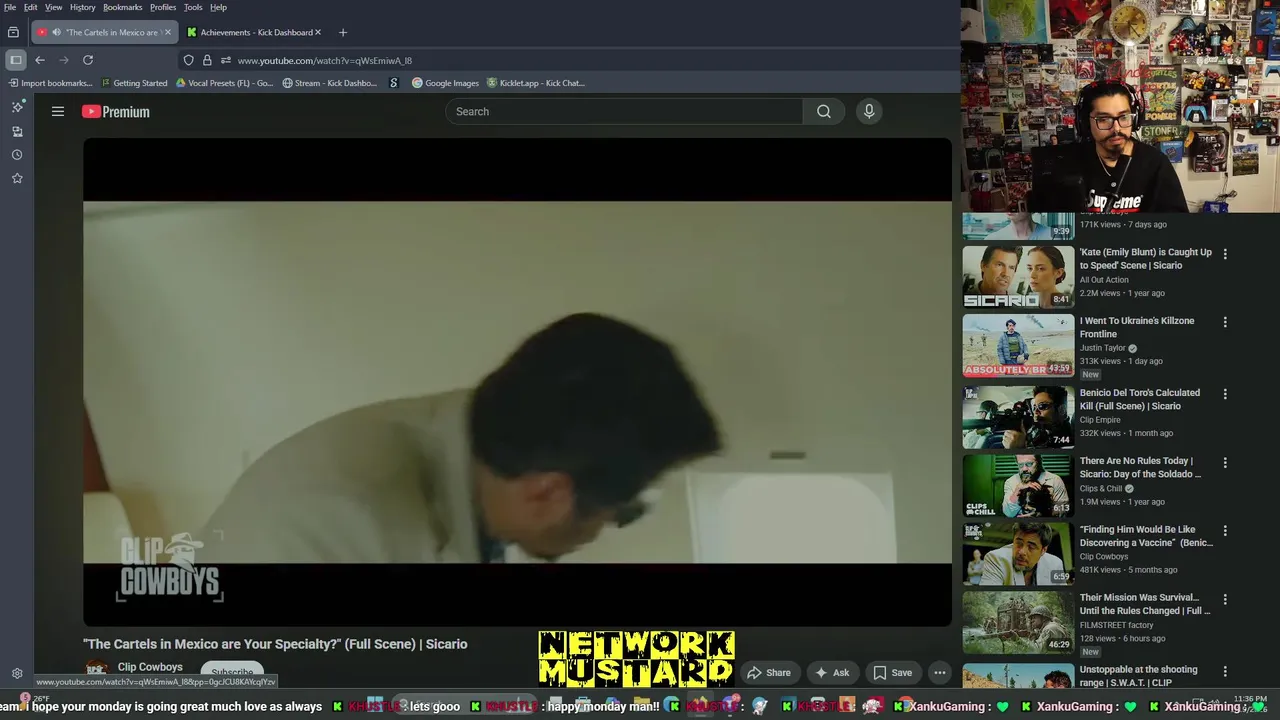Open Benicio Del Toro 7:44 thumbnail

1018,417
